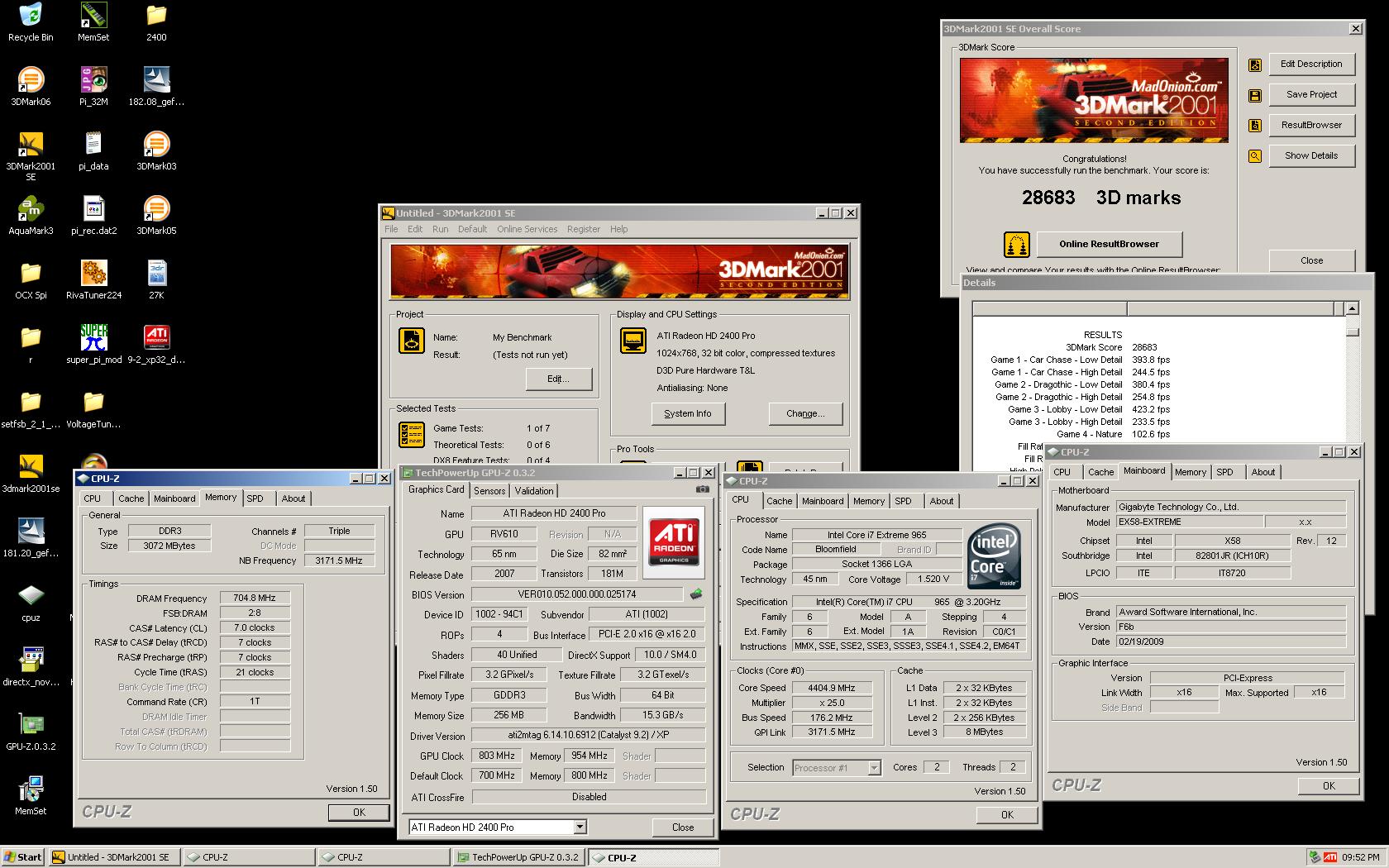This screenshot has height=868, width=1389.
Task: Click scroll up arrow in Details results list
Action: point(1352,308)
